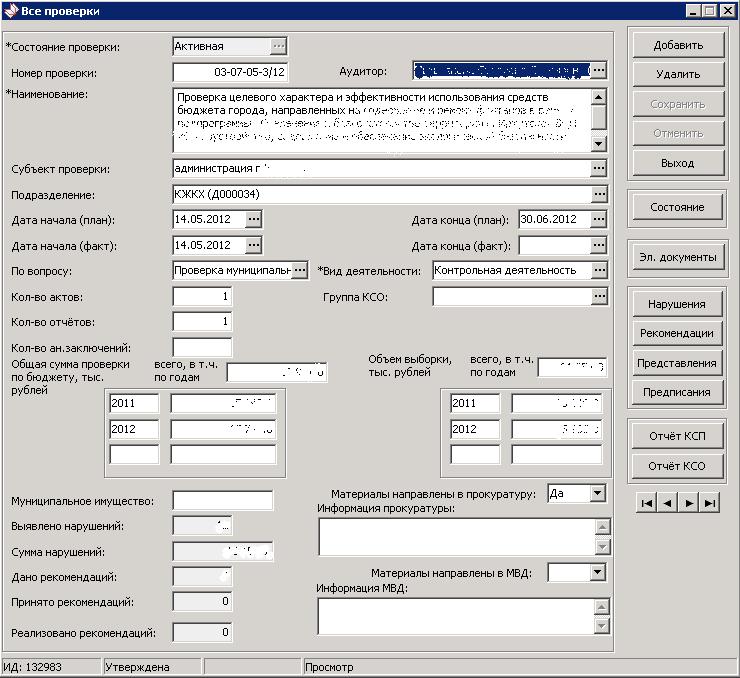Screen dimensions: 740x678
Task: Close the Все проверки window
Action: point(728,11)
